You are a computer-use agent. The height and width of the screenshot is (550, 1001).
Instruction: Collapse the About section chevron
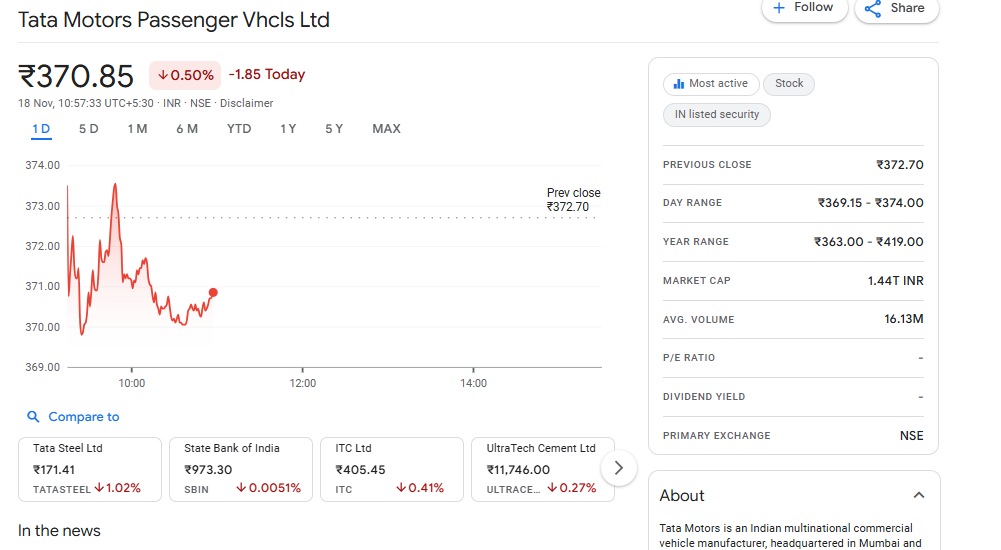coord(919,495)
